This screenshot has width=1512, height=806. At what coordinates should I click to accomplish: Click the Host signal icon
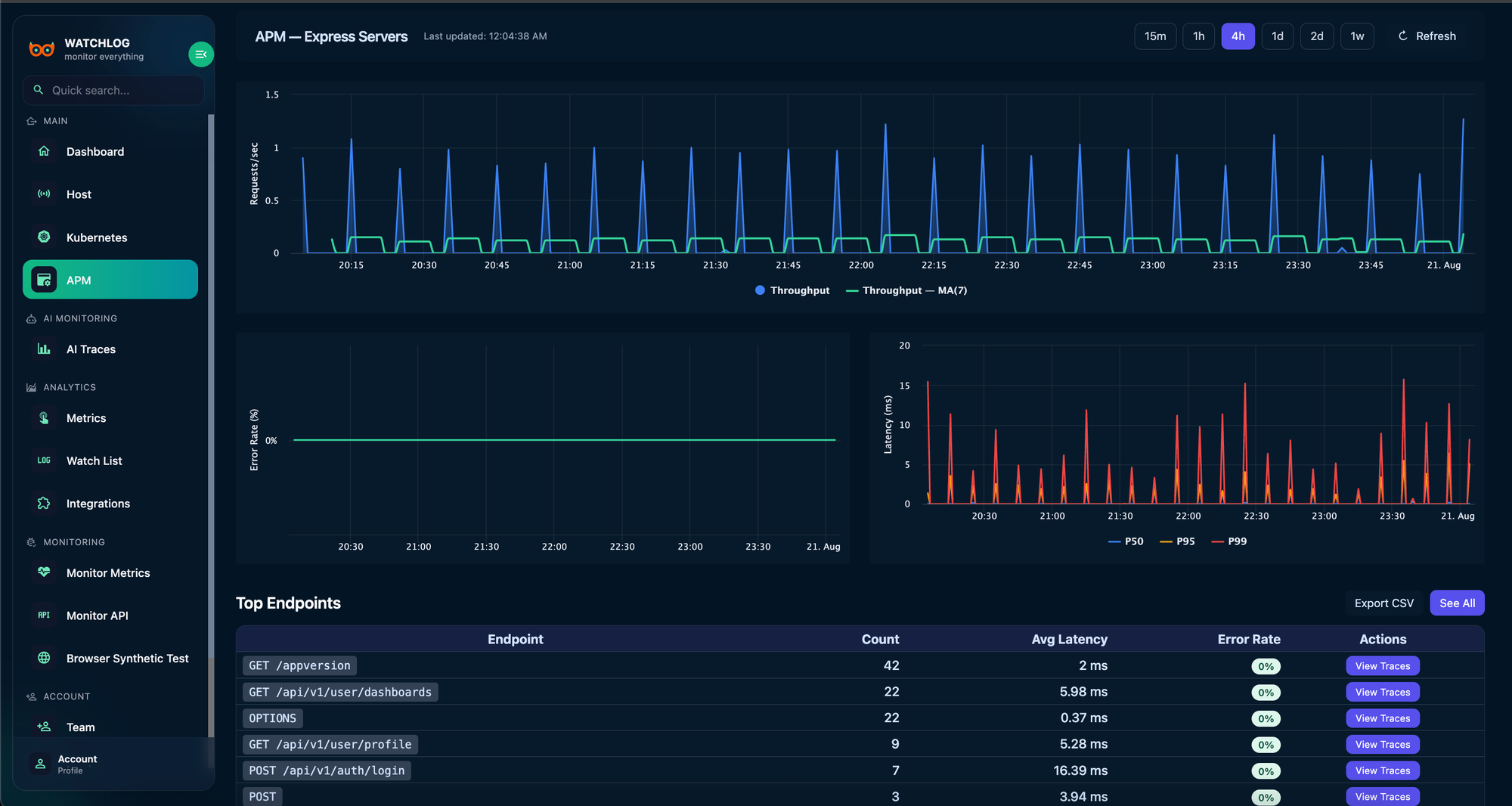[44, 194]
